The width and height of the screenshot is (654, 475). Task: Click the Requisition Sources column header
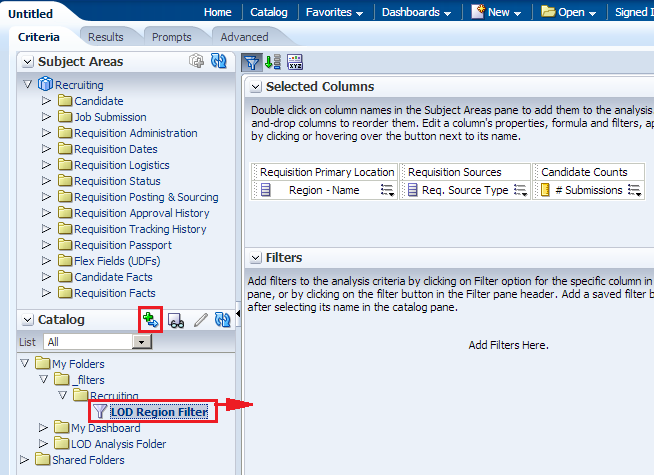(x=455, y=172)
